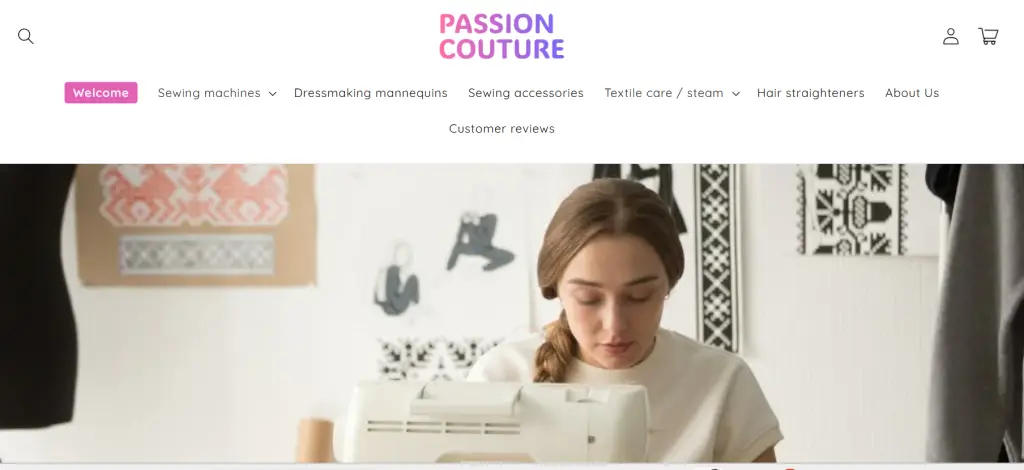Click the account login icon

click(x=951, y=36)
